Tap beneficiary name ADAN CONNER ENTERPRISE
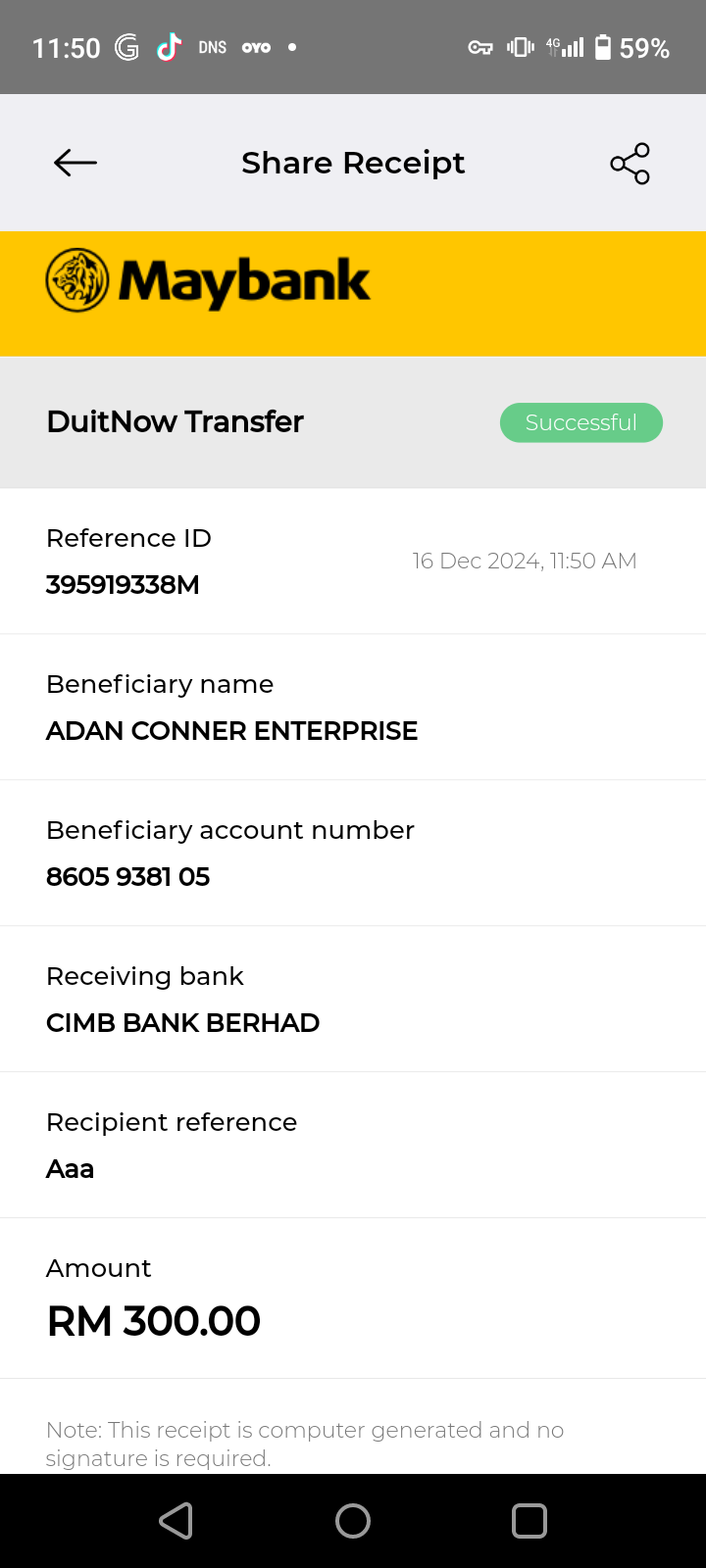This screenshot has height=1568, width=706. pyautogui.click(x=231, y=731)
